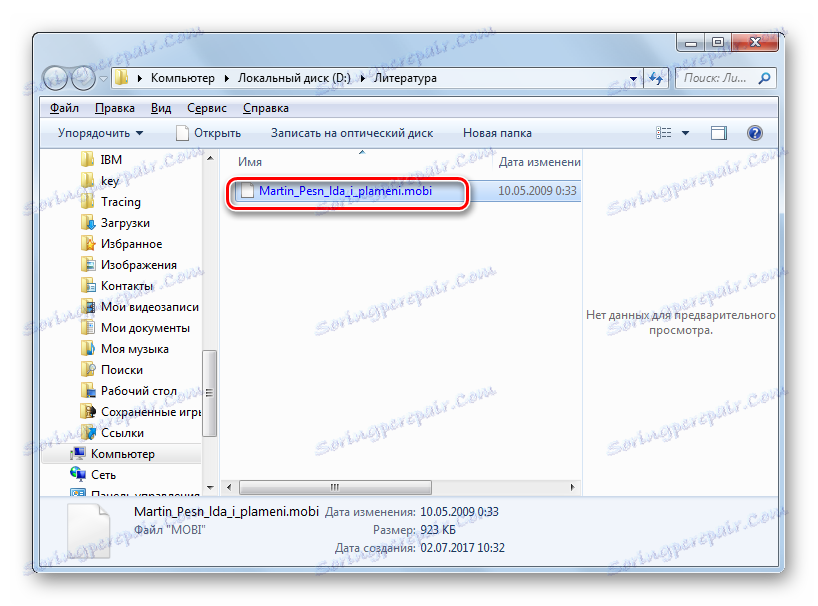Click the refresh button beside address bar
818x606 pixels.
(656, 79)
